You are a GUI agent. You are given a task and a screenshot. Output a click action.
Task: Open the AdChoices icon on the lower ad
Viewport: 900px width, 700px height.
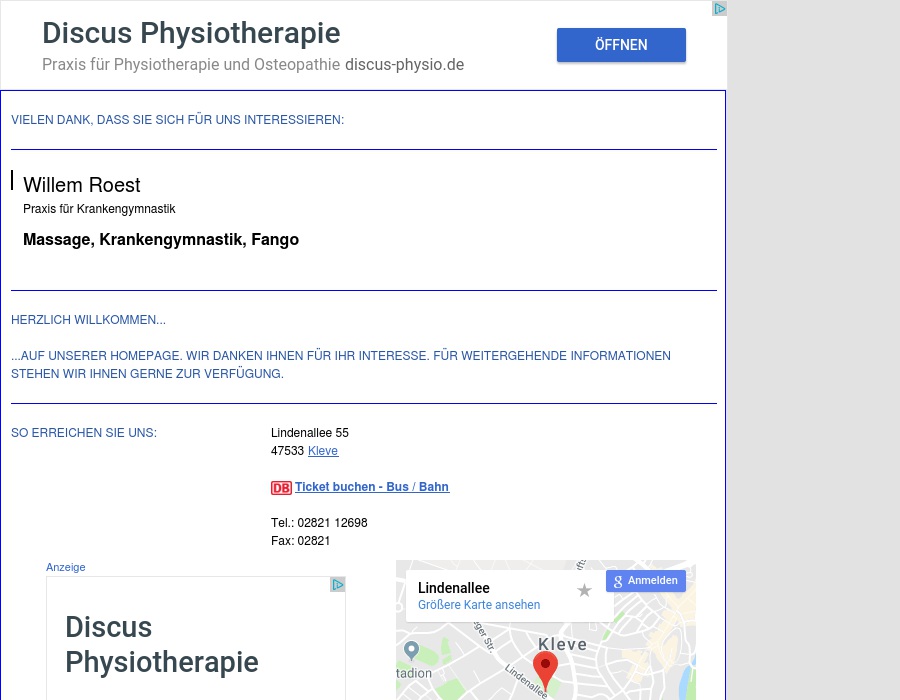pos(337,584)
